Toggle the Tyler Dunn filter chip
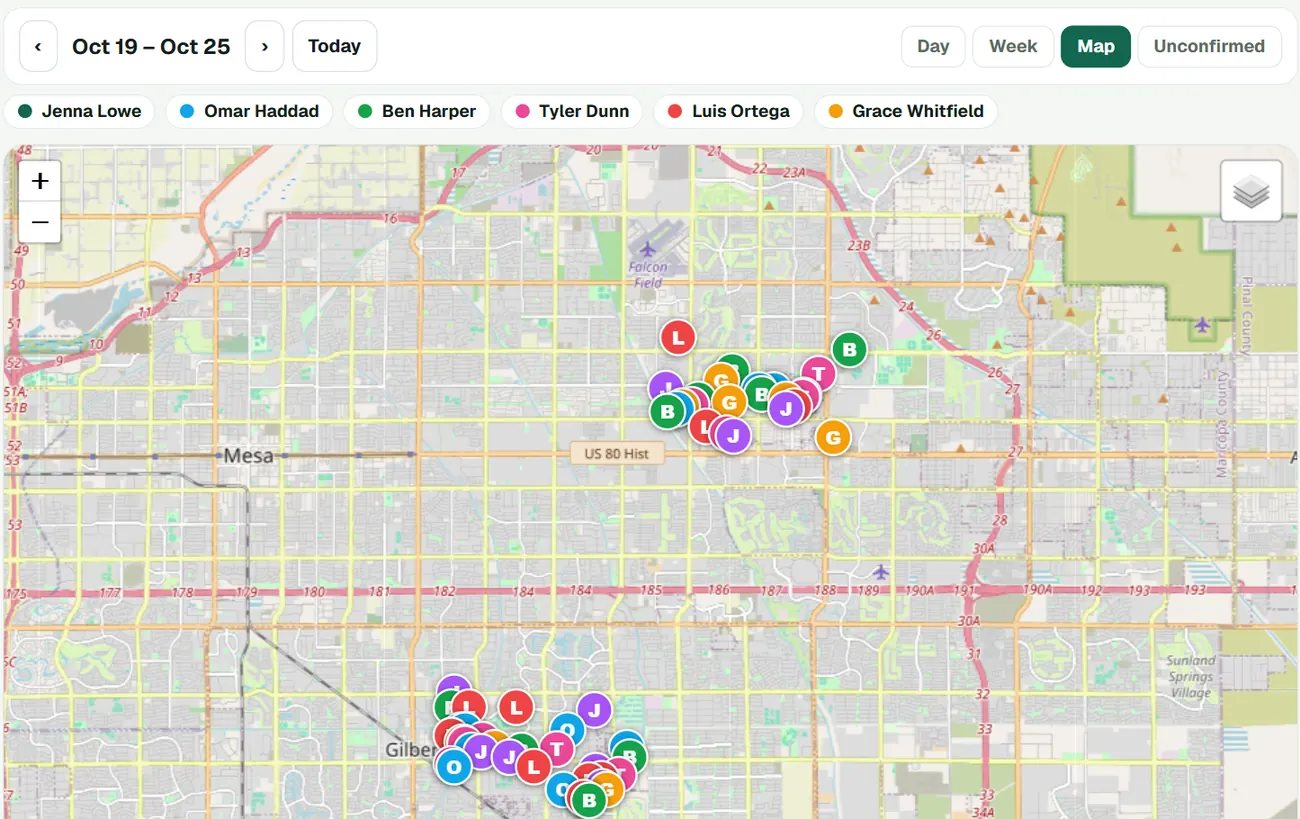1300x819 pixels. coord(572,111)
